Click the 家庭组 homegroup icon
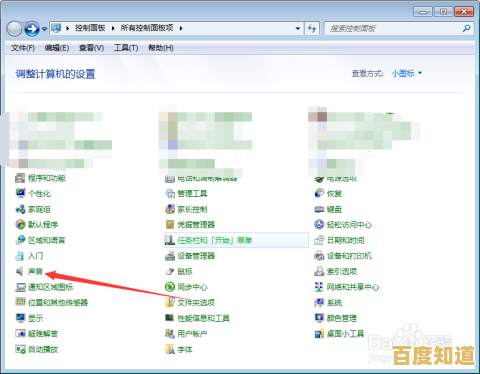480x374 pixels. 20,209
